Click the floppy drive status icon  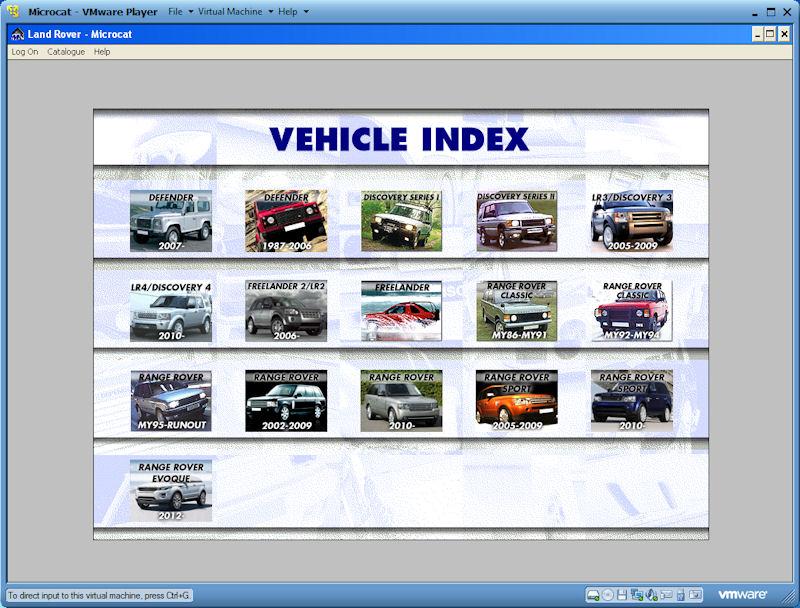tap(622, 595)
